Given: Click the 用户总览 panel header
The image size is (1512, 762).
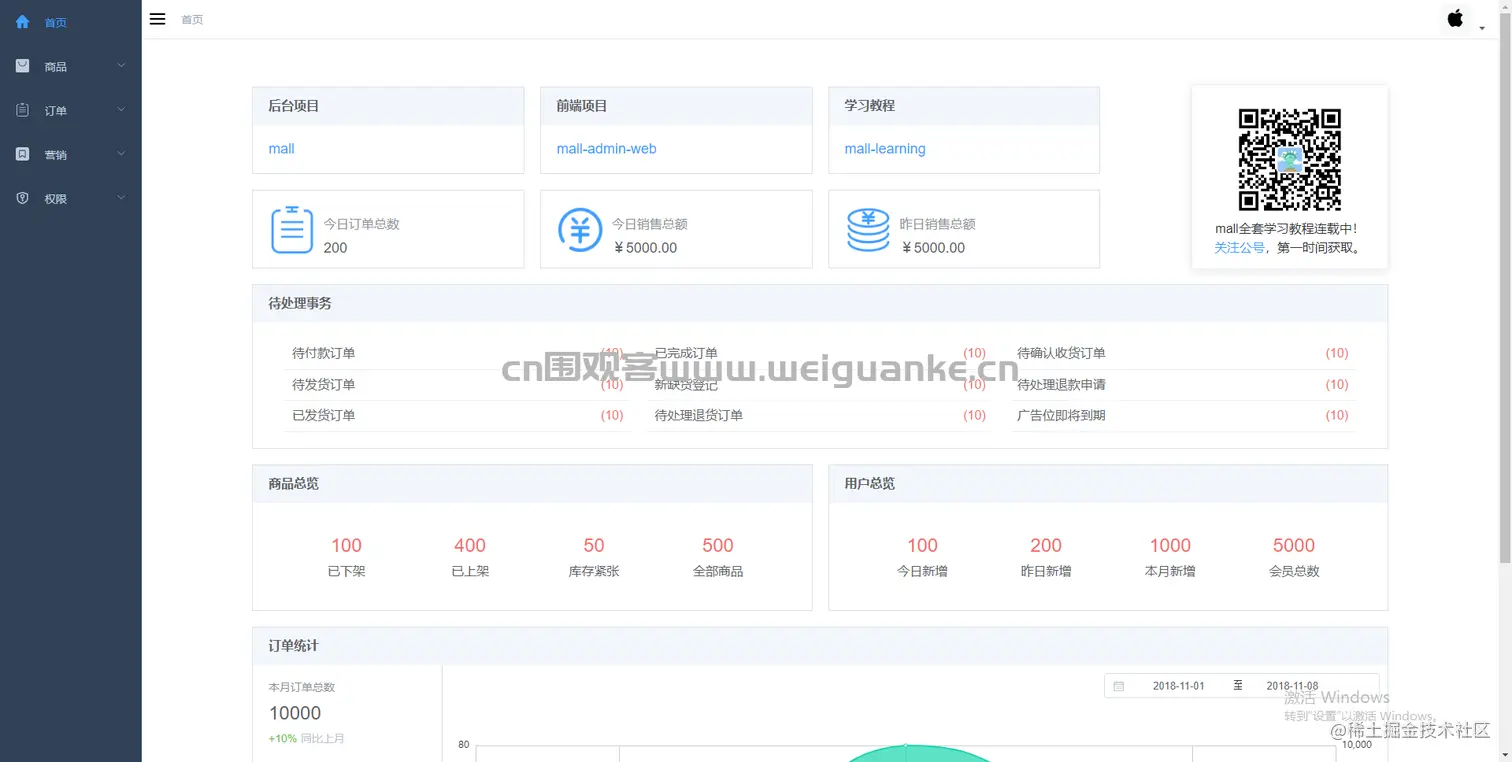Looking at the screenshot, I should click(x=1108, y=484).
